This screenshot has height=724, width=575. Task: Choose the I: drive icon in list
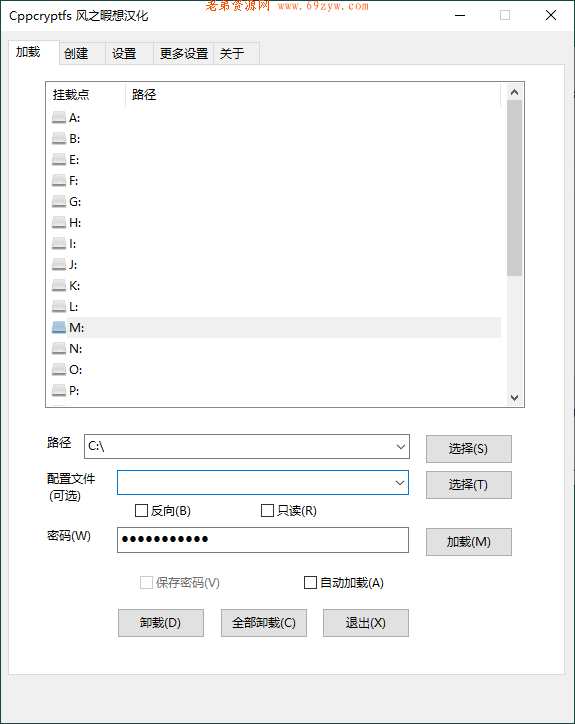(59, 244)
